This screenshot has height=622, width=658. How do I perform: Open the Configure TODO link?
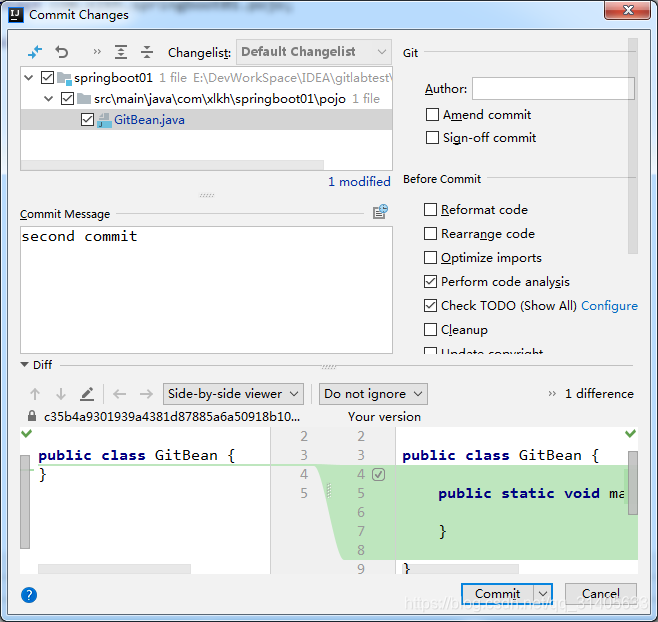pyautogui.click(x=609, y=306)
